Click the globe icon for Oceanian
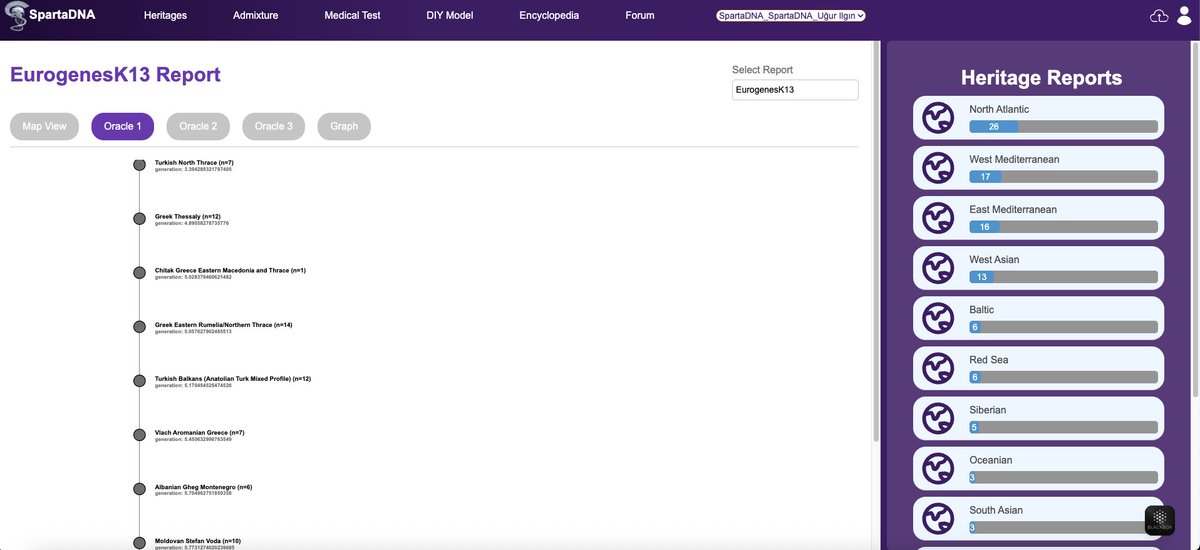1200x550 pixels. point(938,468)
